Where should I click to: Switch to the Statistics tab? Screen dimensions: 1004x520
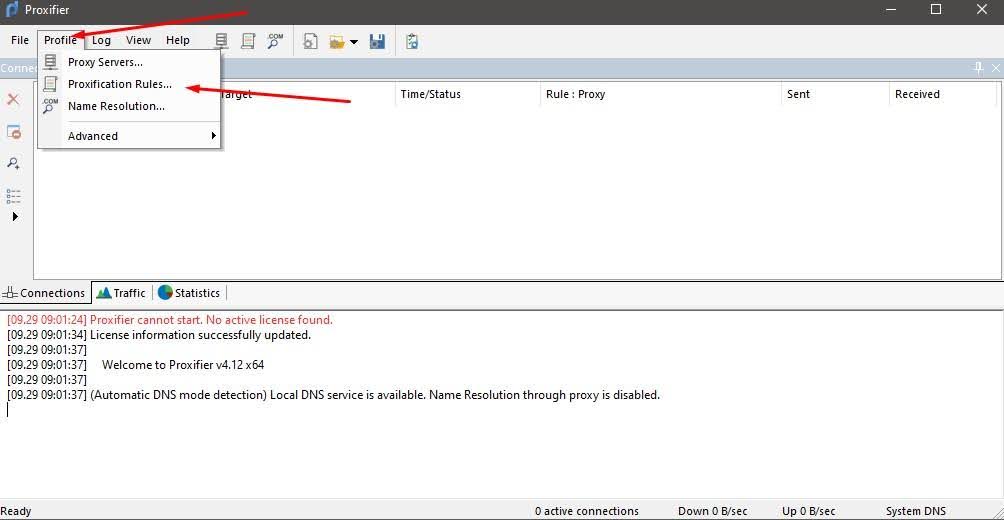(190, 293)
